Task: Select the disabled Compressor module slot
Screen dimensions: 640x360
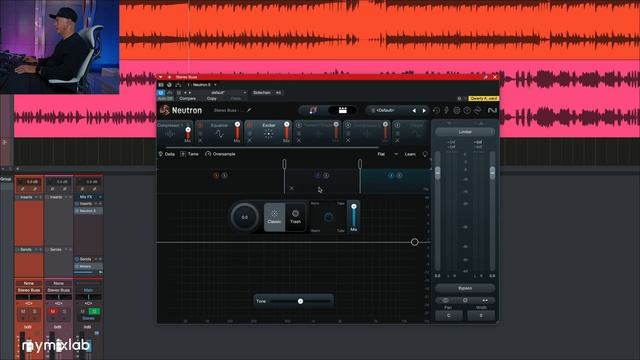Action: tap(366, 132)
